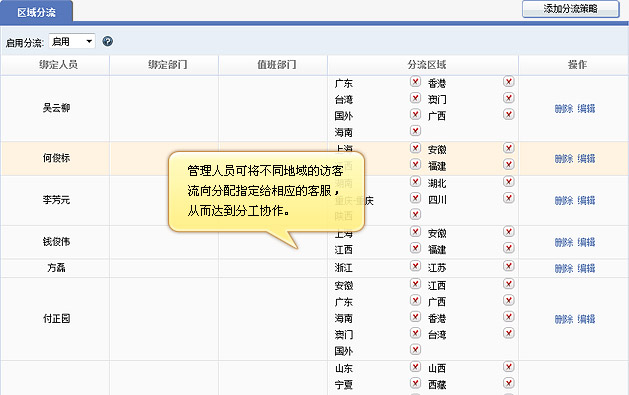
Task: Click 四川 region text in 李芳元's row
Action: pyautogui.click(x=437, y=200)
